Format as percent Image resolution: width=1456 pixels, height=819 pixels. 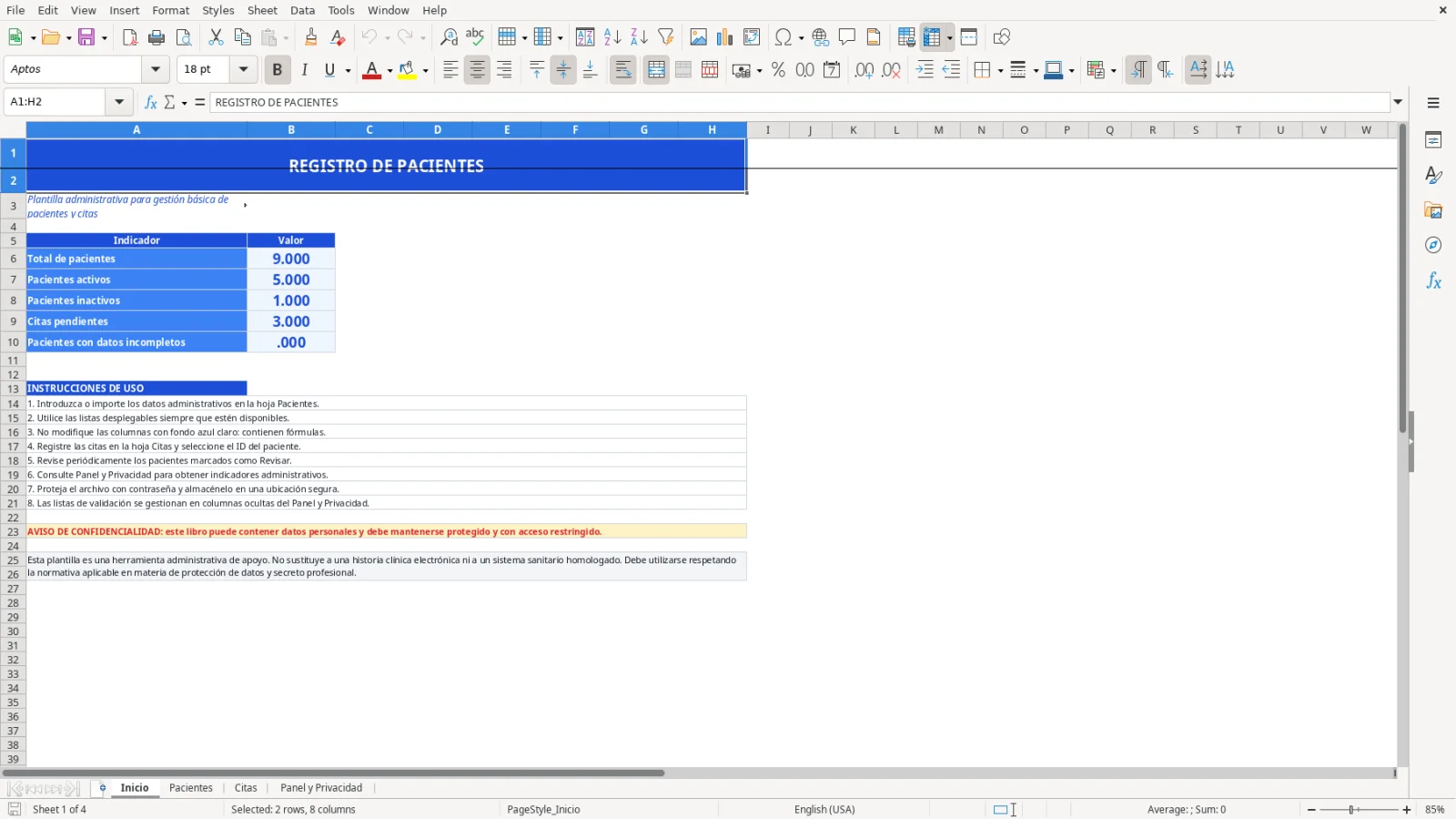[778, 70]
